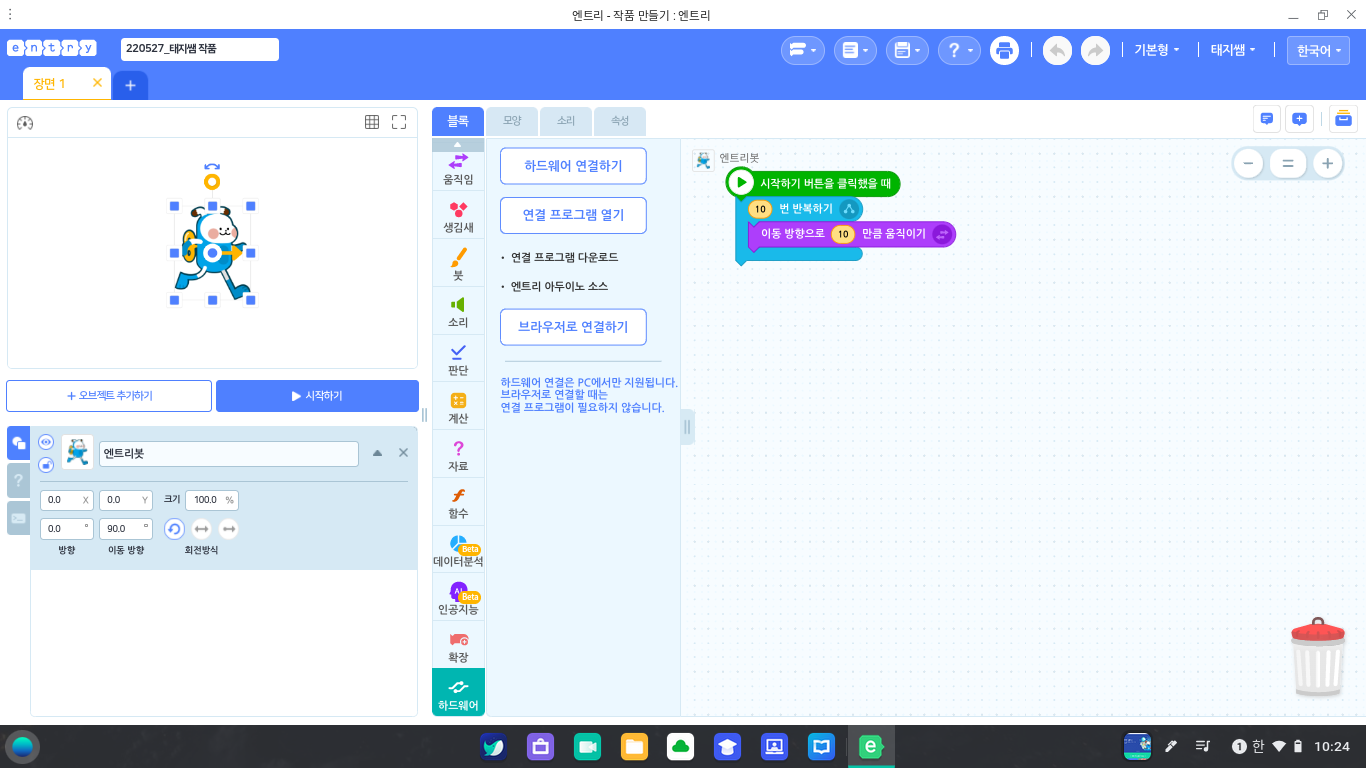Select the 하드웨어 block category

pos(458,693)
